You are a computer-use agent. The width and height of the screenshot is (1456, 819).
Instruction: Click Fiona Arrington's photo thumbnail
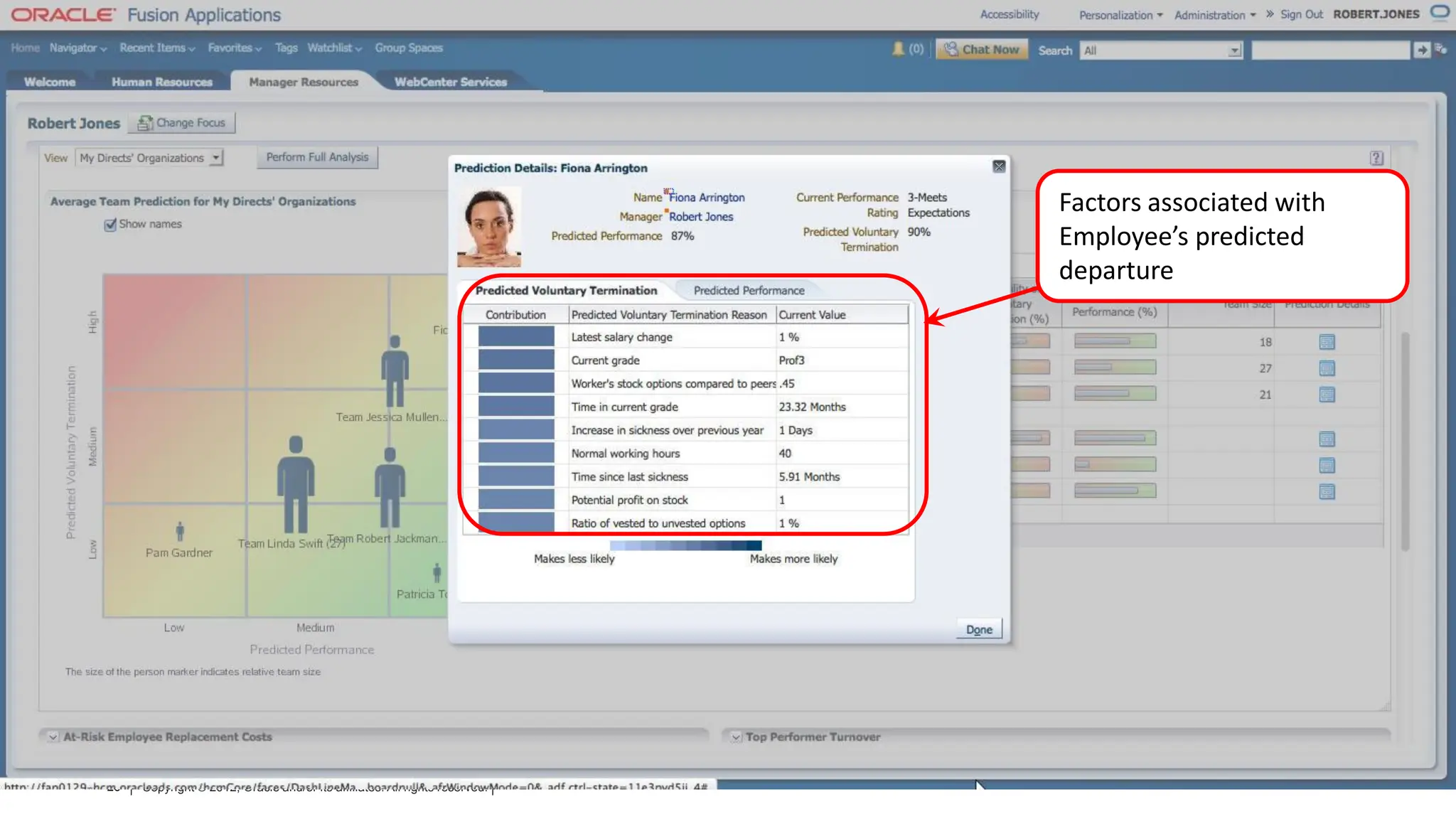click(489, 227)
